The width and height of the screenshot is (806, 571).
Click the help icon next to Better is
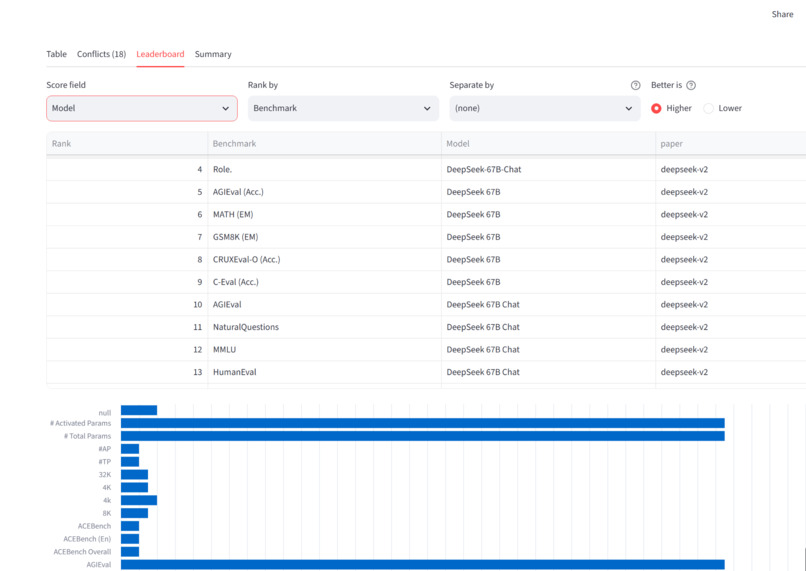pos(691,85)
